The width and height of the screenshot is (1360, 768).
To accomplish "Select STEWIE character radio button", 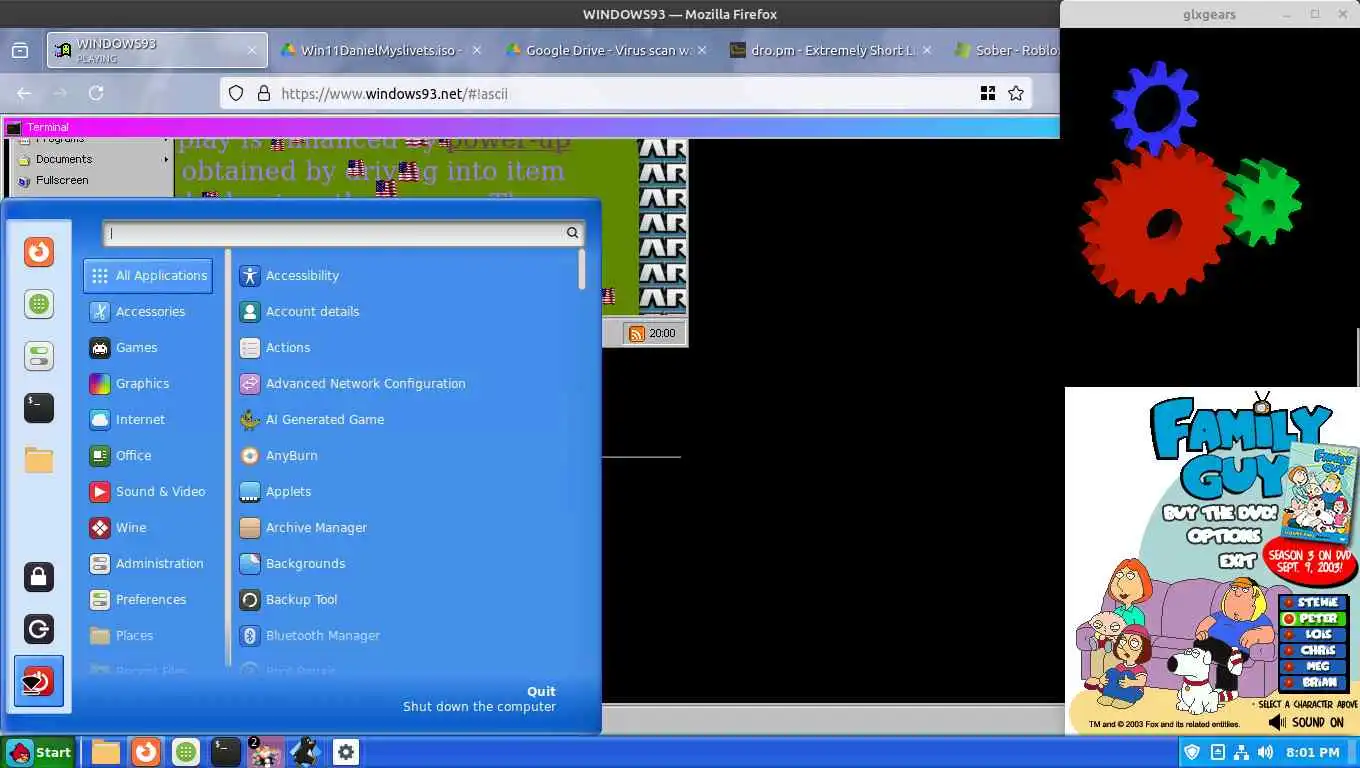I will pyautogui.click(x=1291, y=603).
